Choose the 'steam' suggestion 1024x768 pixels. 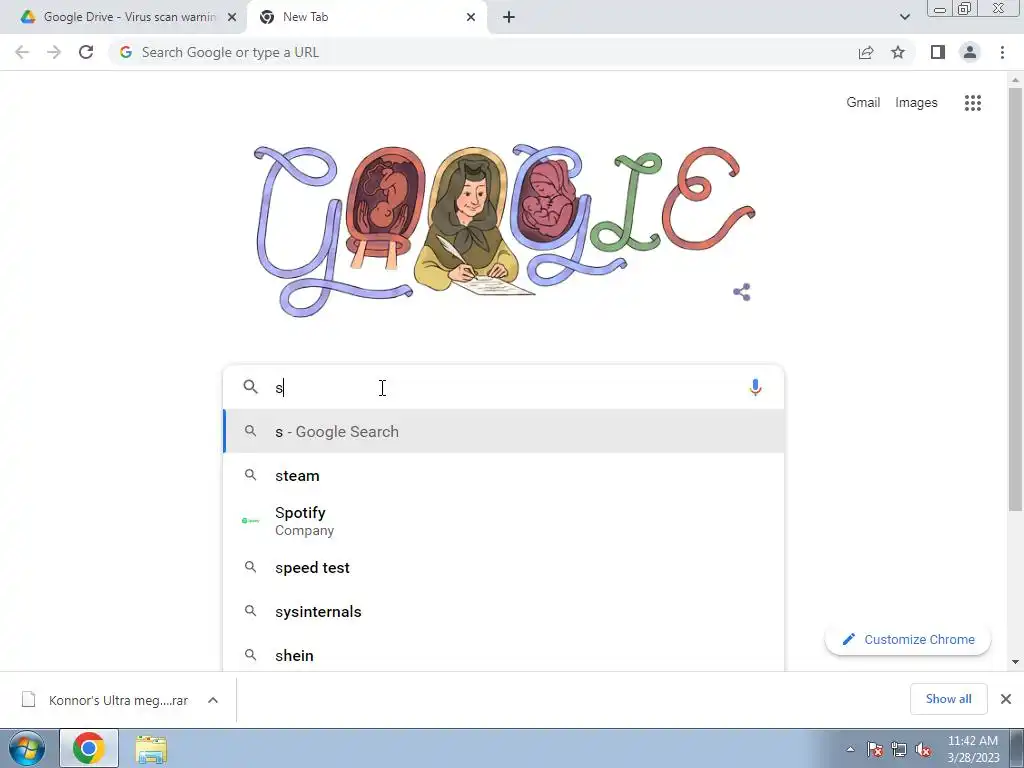(504, 475)
